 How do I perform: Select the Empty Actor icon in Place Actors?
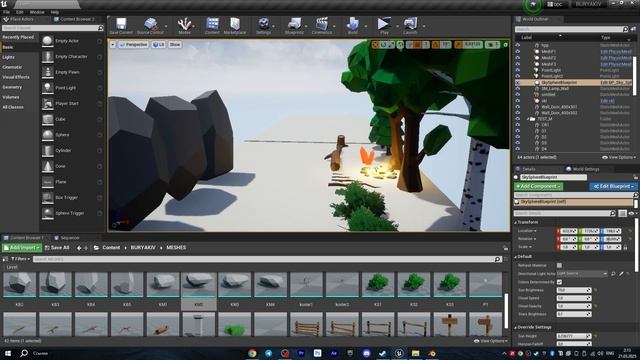point(48,41)
